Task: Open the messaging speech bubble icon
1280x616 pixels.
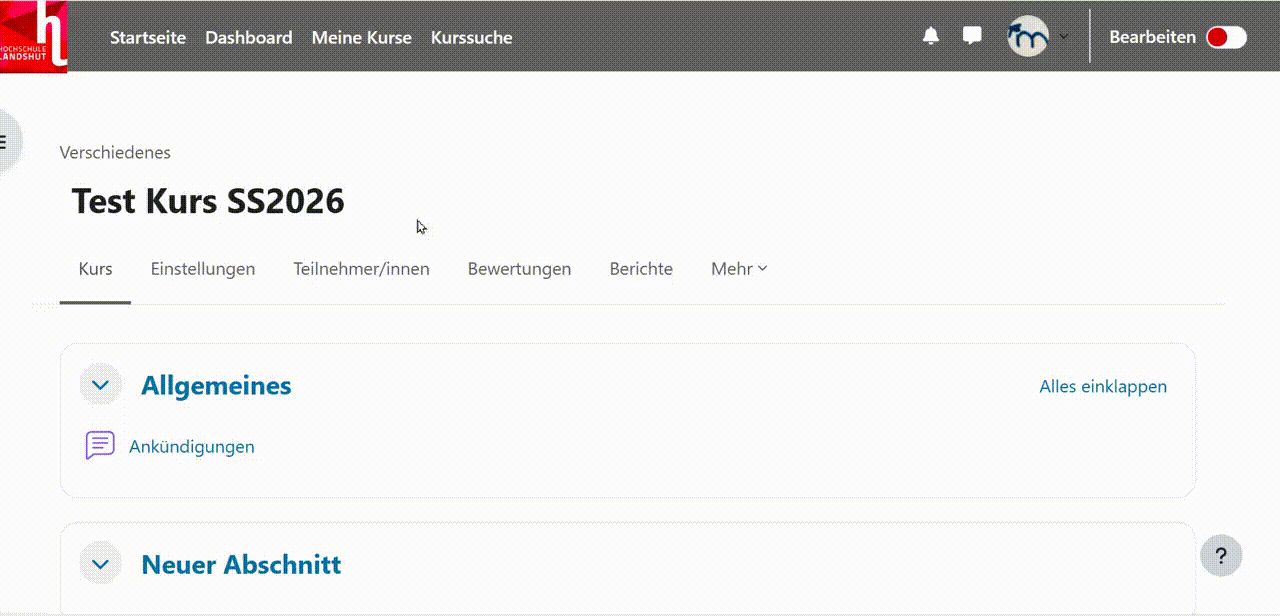Action: pyautogui.click(x=970, y=36)
